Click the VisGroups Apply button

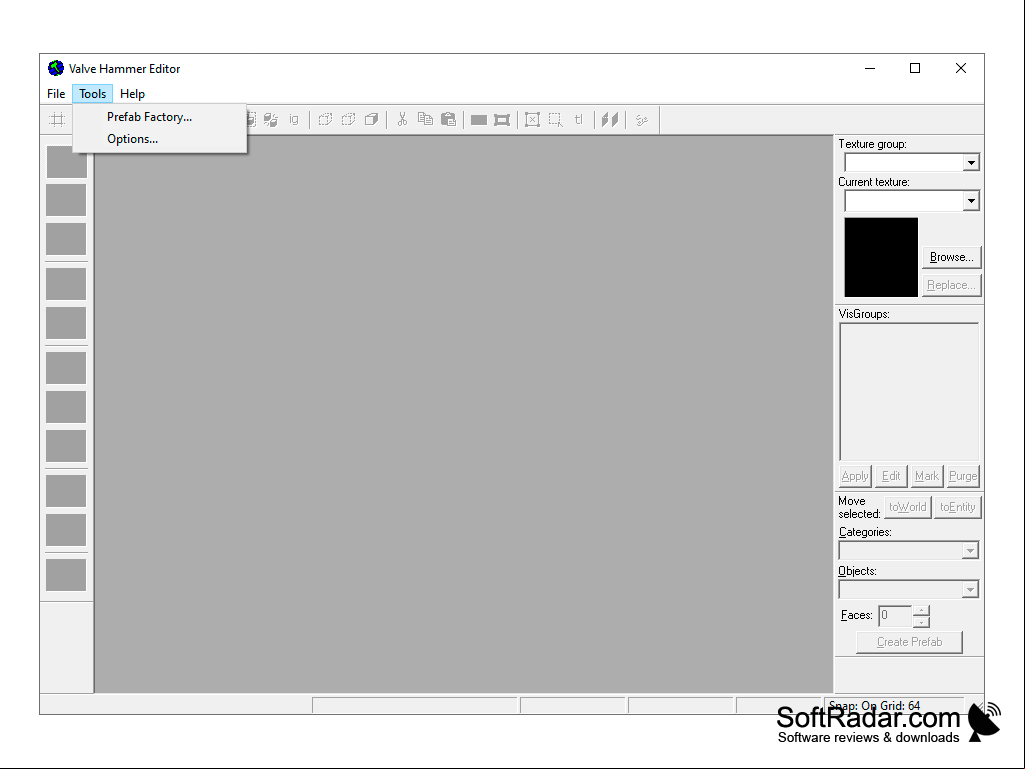(x=855, y=476)
